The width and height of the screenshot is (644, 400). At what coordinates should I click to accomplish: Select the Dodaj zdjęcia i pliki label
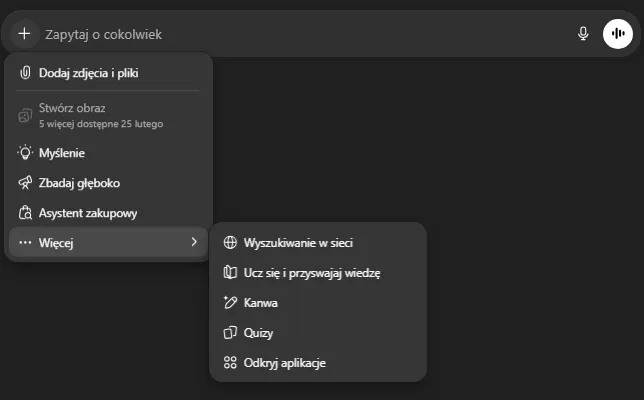[x=88, y=72]
